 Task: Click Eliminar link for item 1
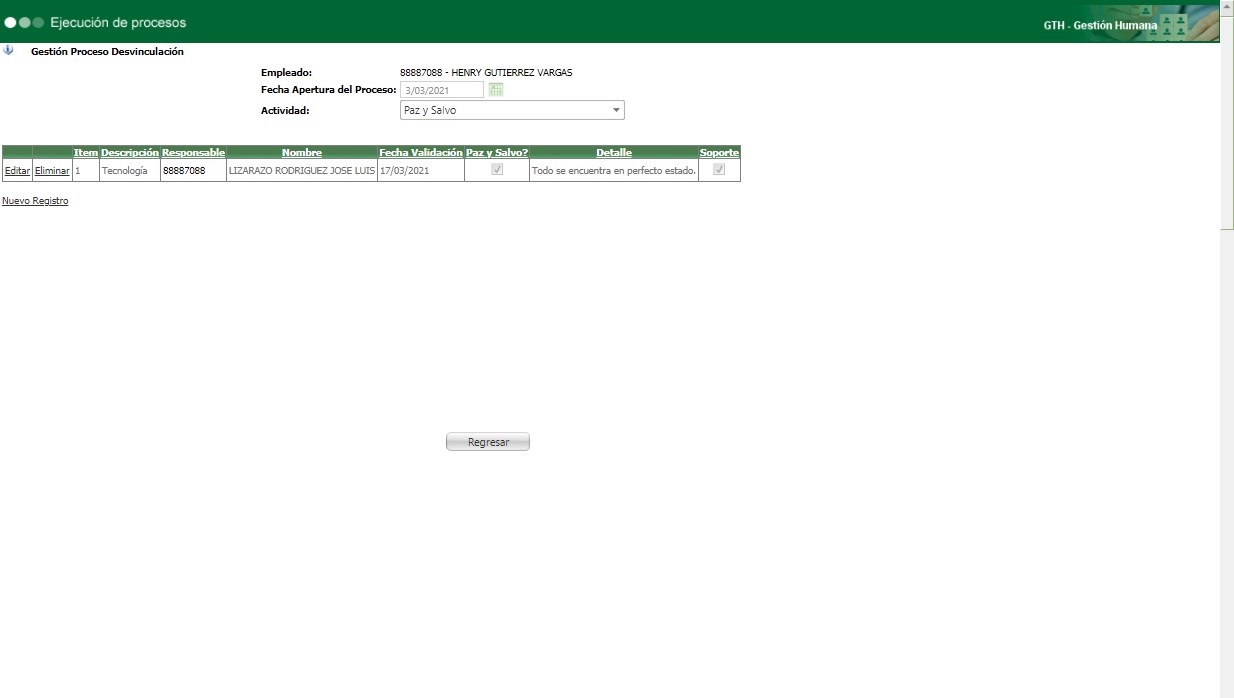click(x=52, y=171)
